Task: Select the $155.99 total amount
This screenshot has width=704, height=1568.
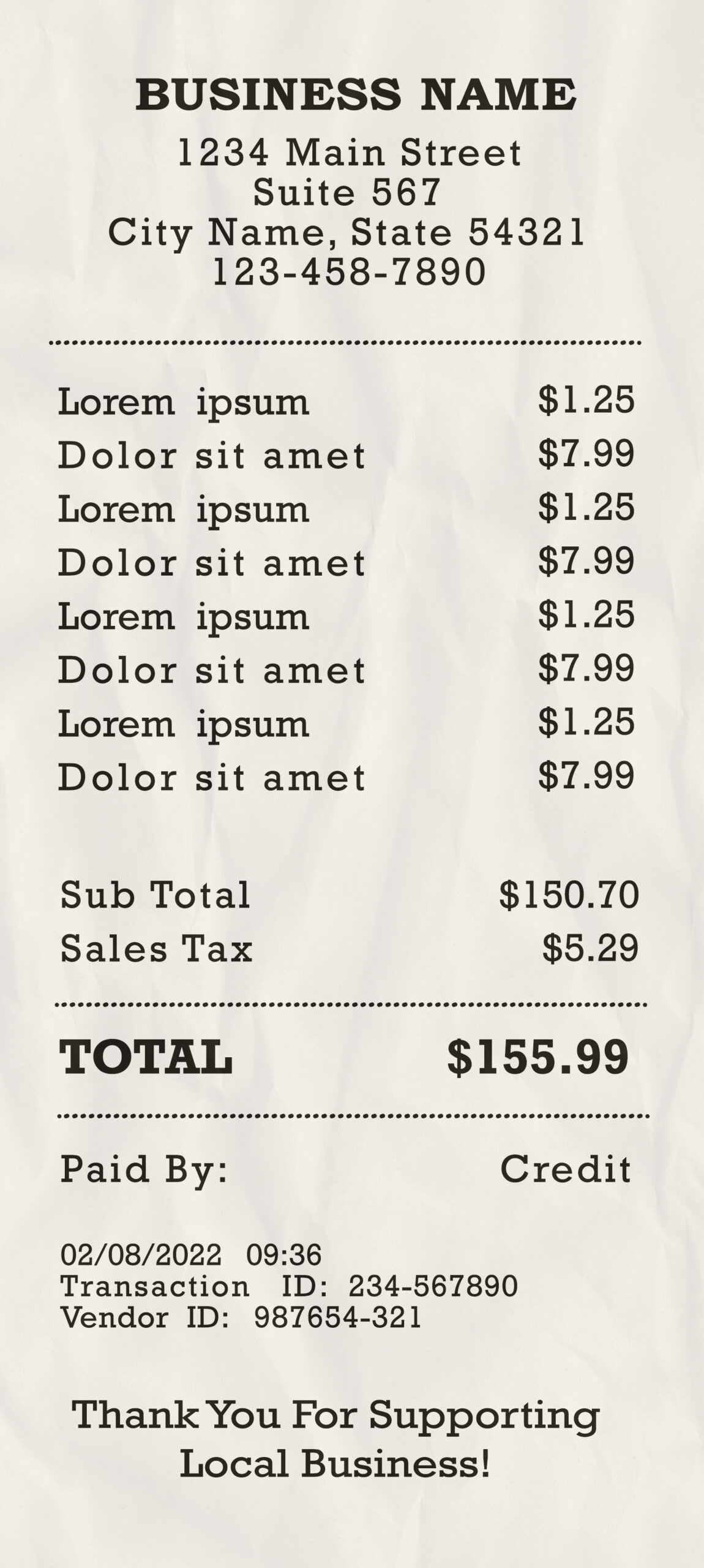Action: (537, 1057)
